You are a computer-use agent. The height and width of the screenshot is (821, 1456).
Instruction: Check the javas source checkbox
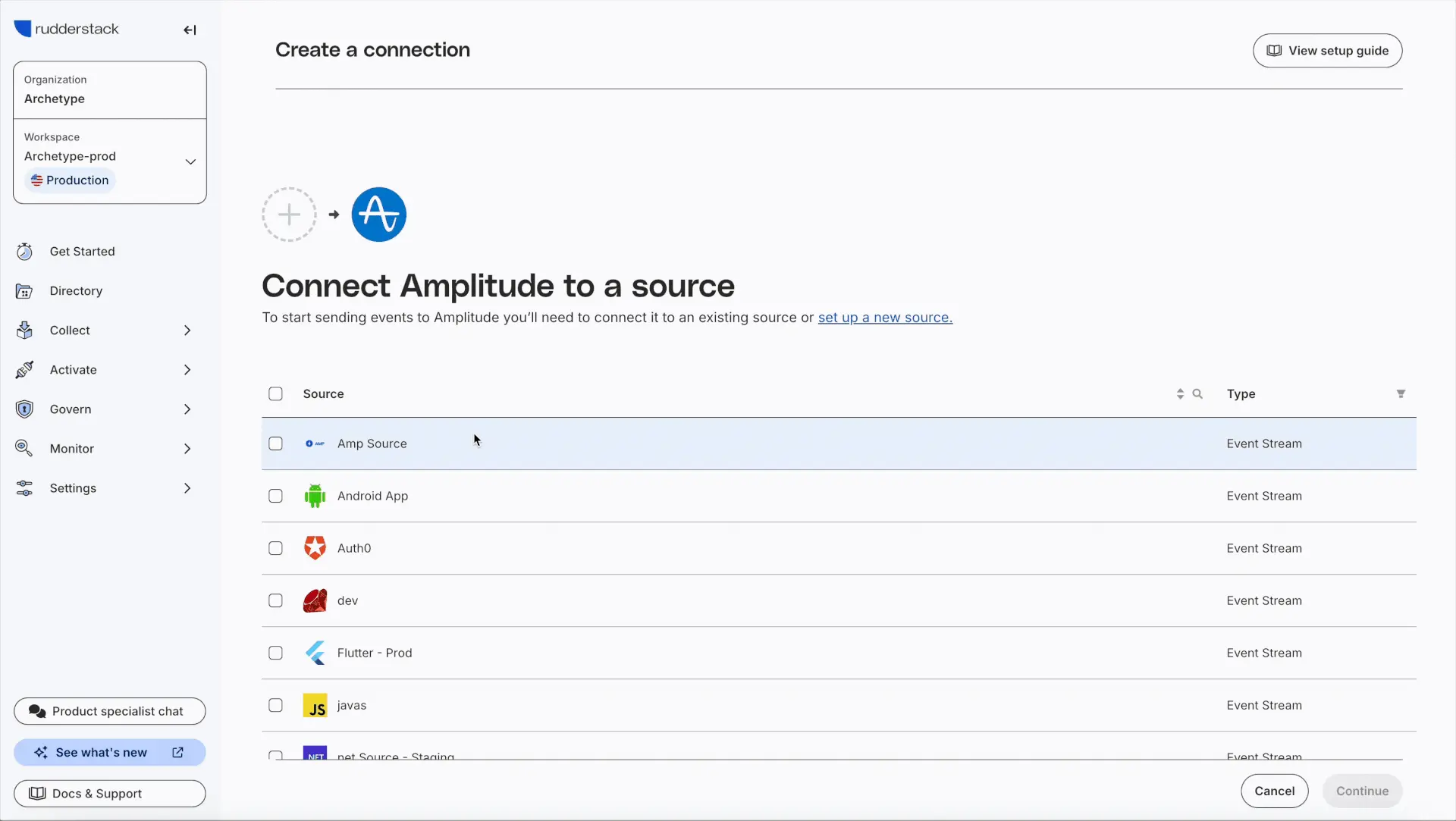[x=275, y=705]
